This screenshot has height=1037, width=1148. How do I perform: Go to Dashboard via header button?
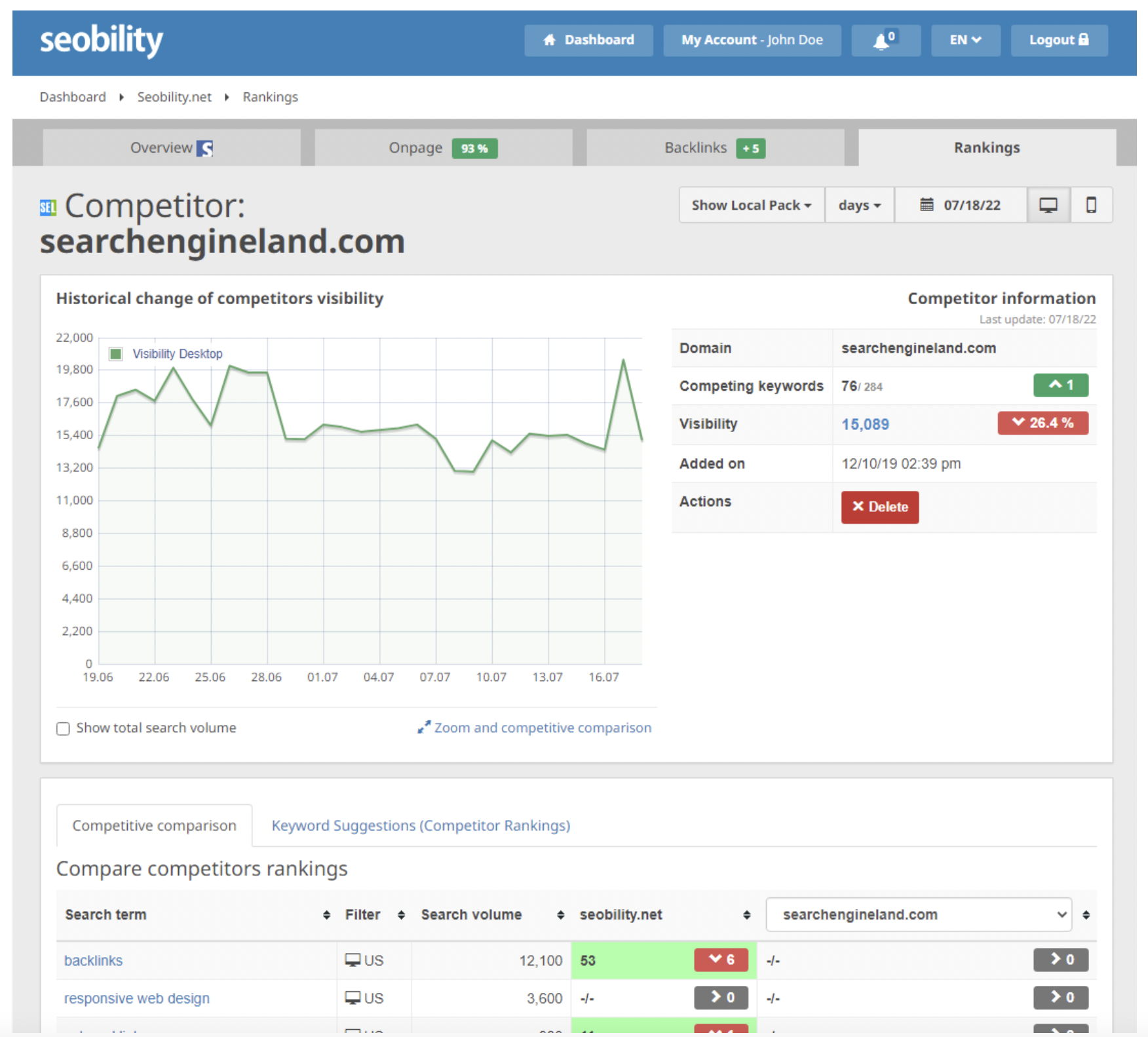tap(588, 41)
